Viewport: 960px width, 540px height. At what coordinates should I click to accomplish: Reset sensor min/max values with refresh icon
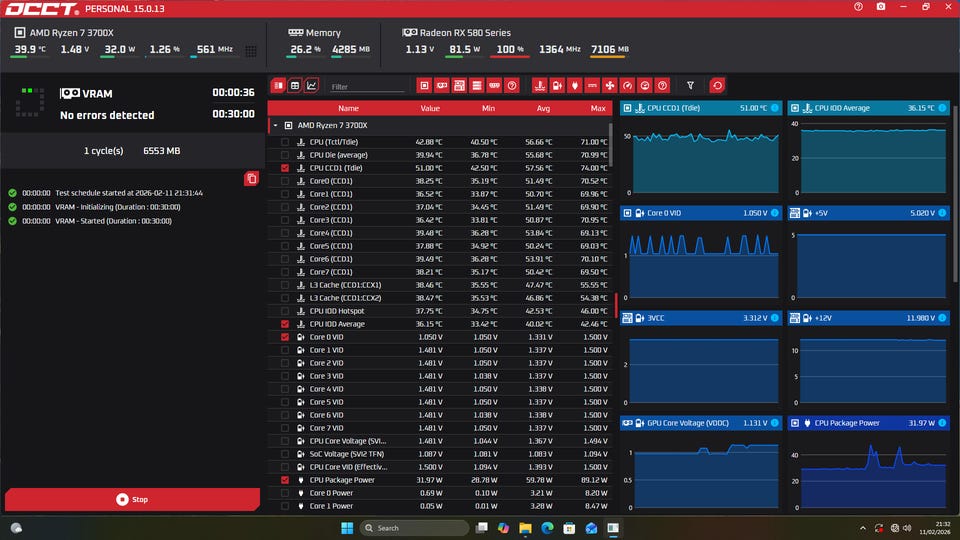(x=717, y=86)
